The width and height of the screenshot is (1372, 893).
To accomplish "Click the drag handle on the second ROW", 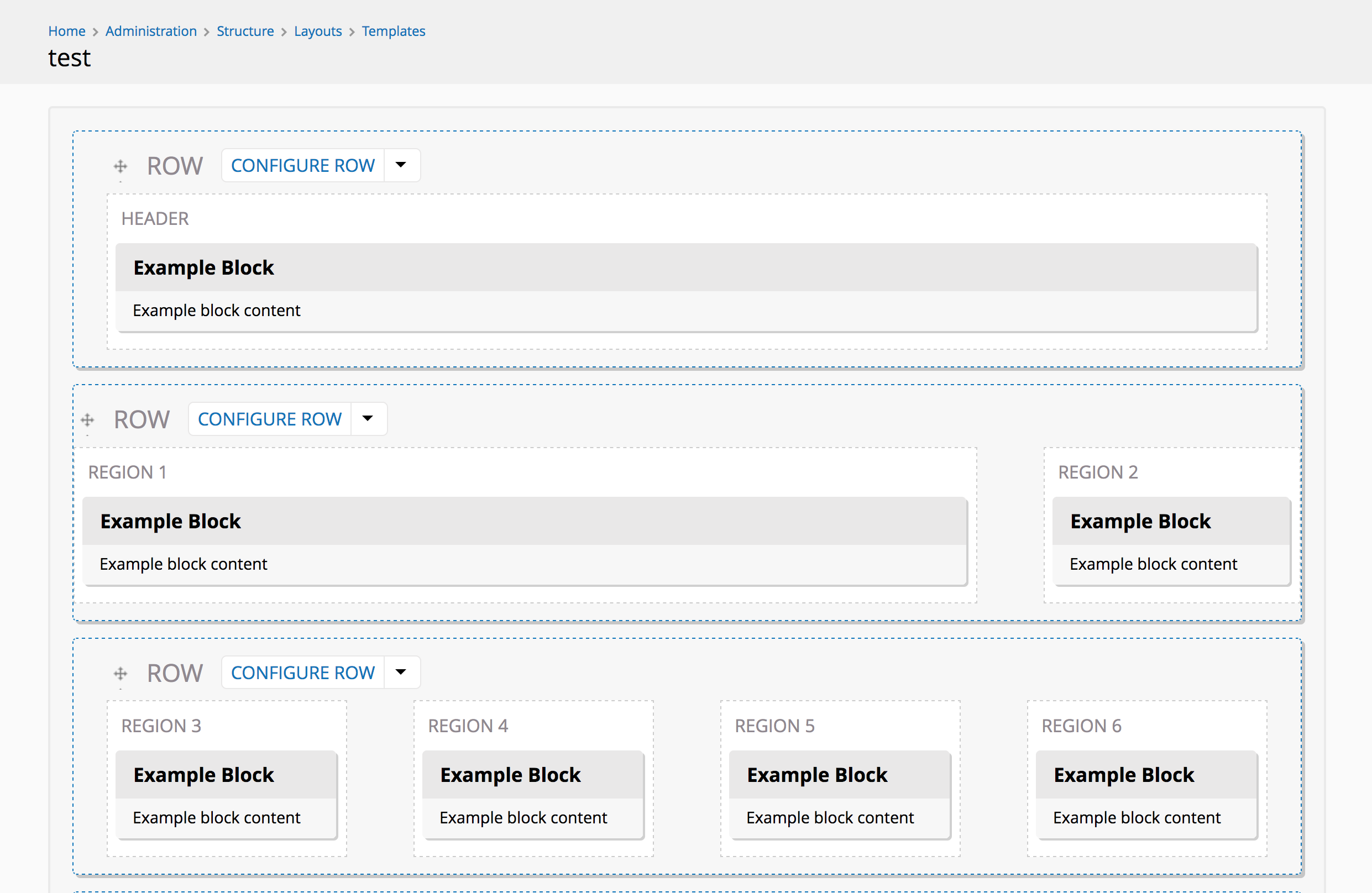I will [x=87, y=419].
